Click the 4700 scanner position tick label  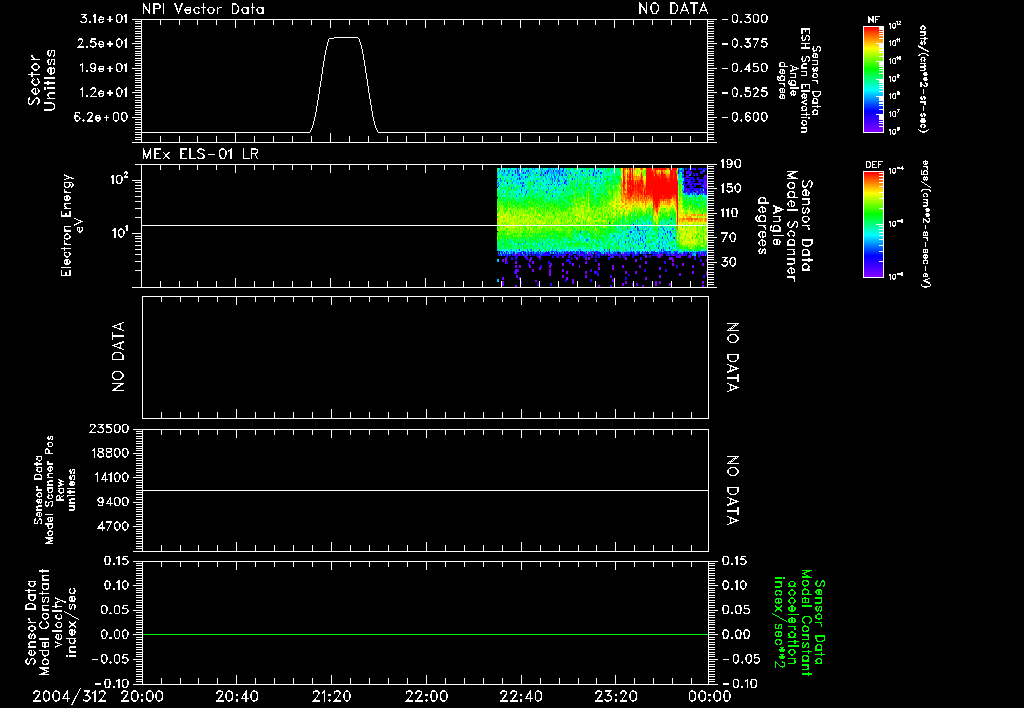click(x=113, y=526)
